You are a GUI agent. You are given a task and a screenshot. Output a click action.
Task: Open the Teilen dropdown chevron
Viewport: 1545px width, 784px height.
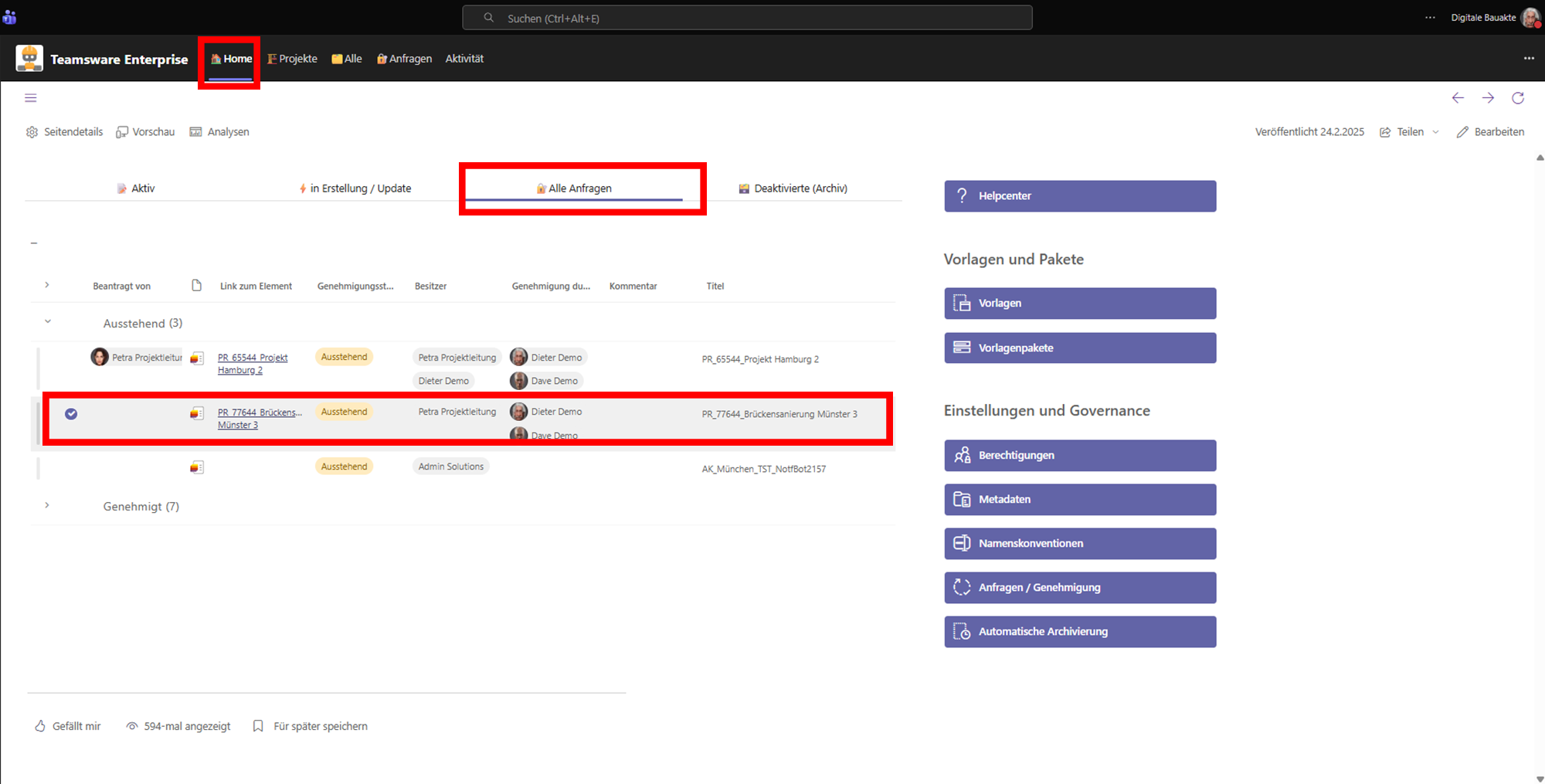click(1435, 132)
